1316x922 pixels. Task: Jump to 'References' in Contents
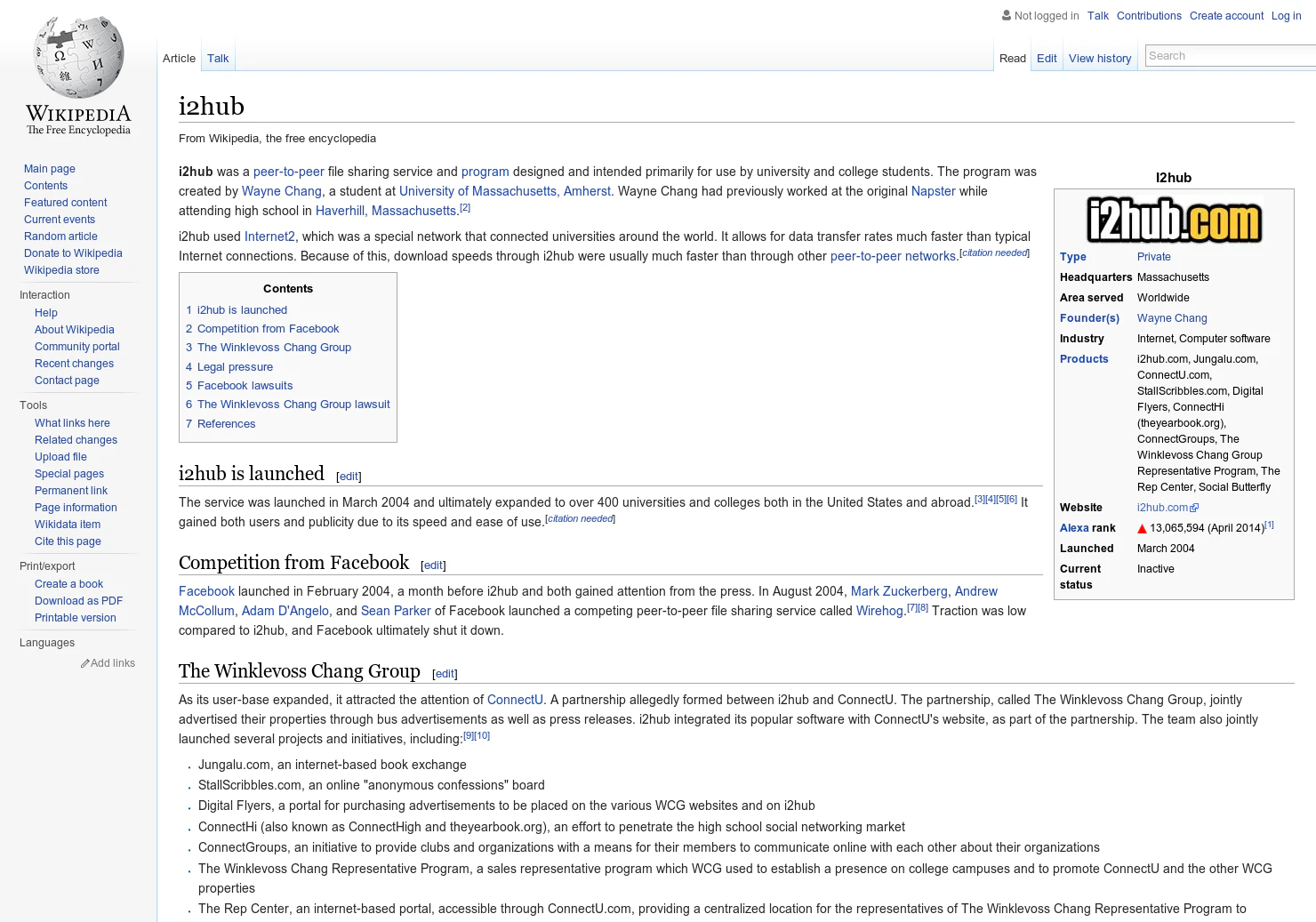(221, 424)
